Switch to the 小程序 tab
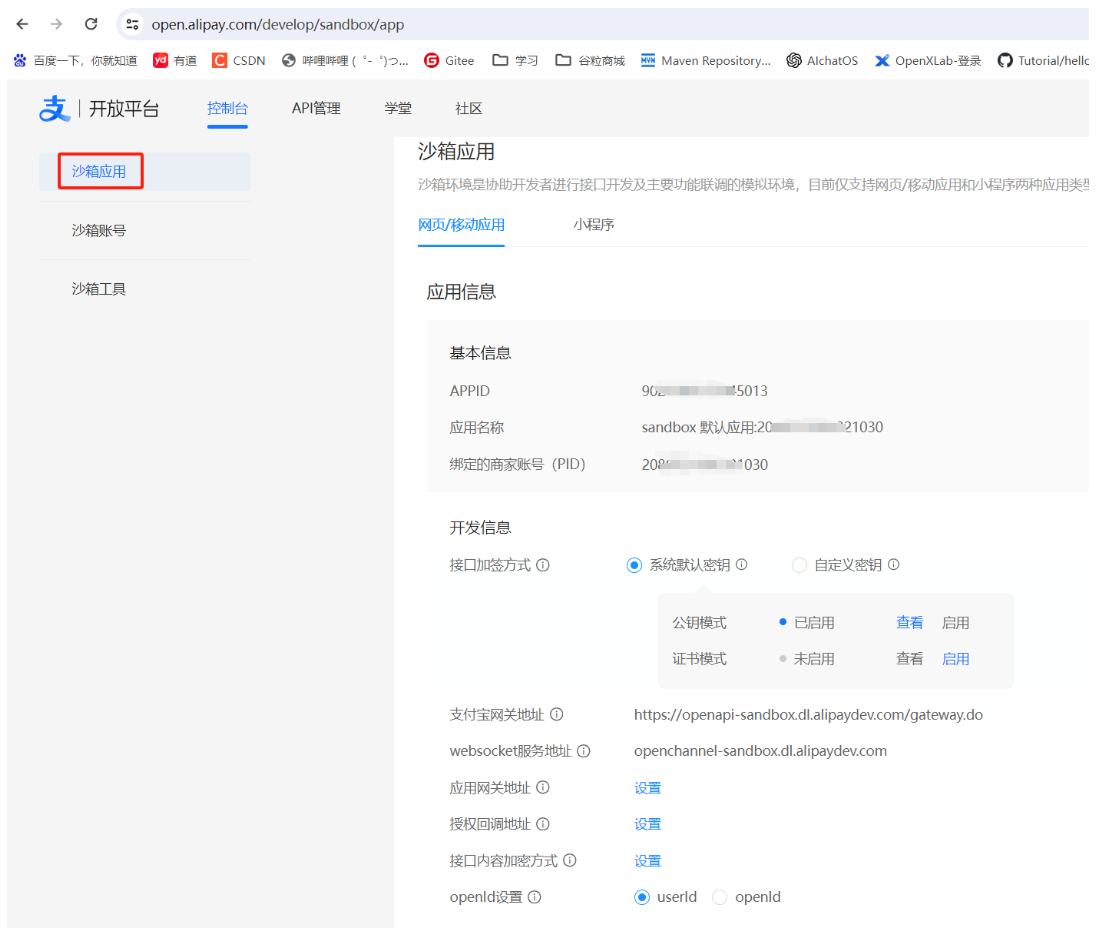Screen dimensions: 1111x938 (594, 225)
